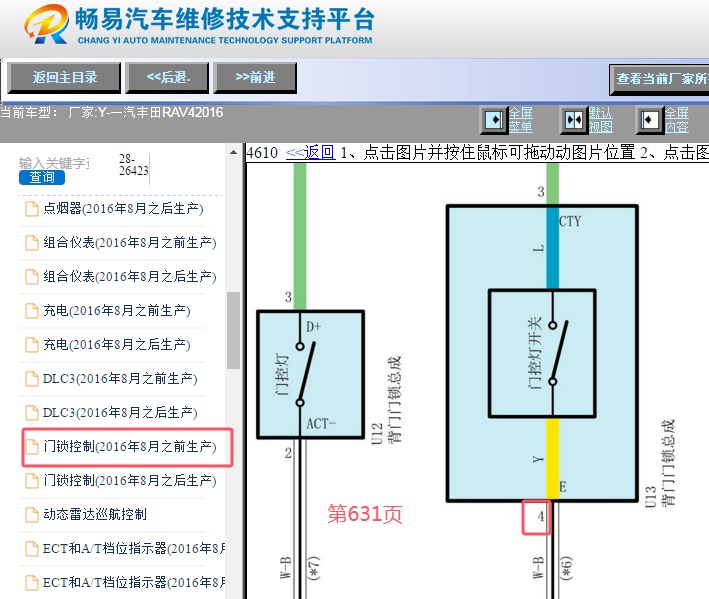Open 组合仪表(2016年8月之前生产)
Viewport: 709px width, 599px height.
(x=129, y=243)
